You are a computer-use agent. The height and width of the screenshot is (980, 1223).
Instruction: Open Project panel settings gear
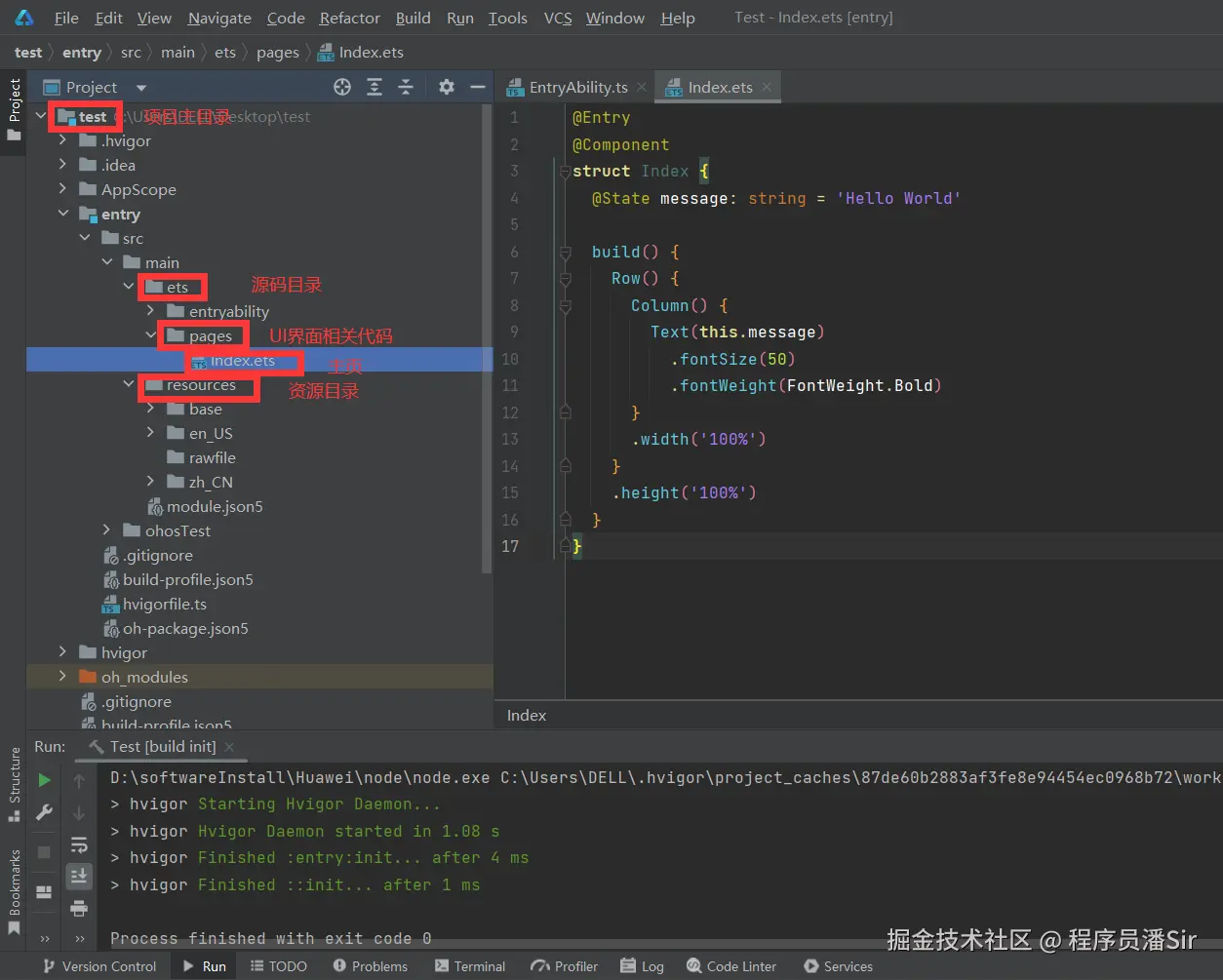(447, 87)
